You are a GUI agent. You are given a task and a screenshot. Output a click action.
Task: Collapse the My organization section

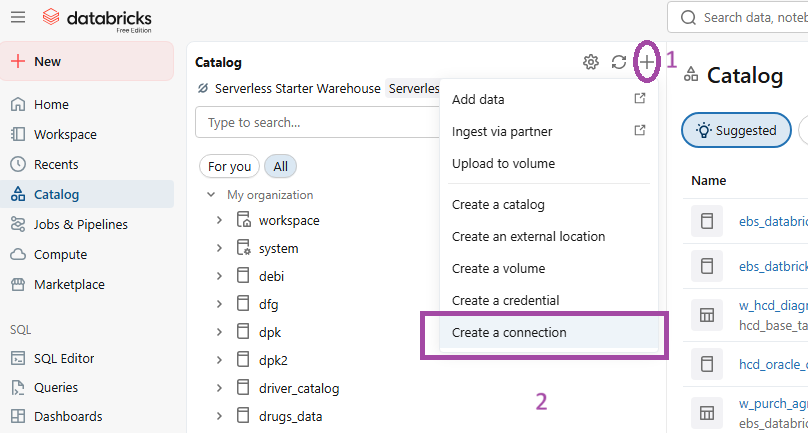coord(211,195)
